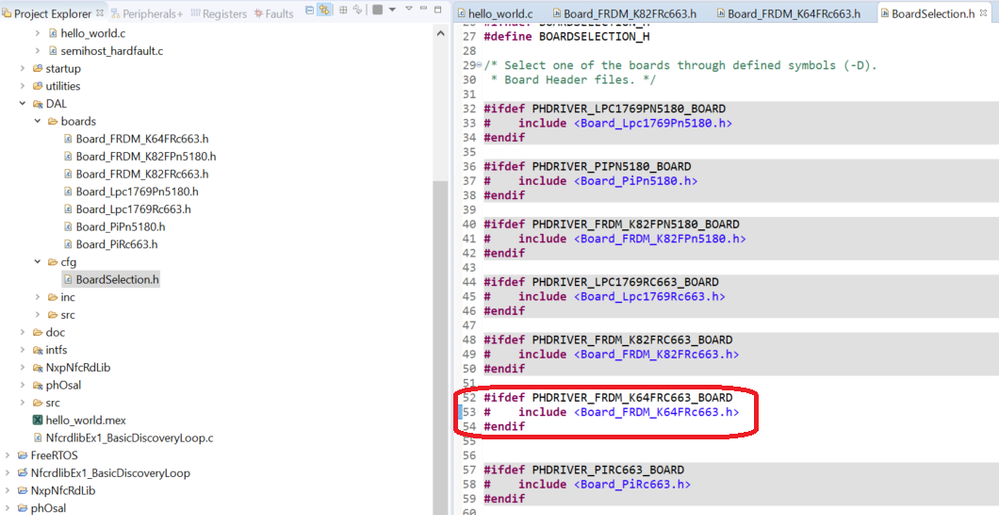Viewport: 999px width, 515px height.
Task: Click the DAL folder icon
Action: 38,103
